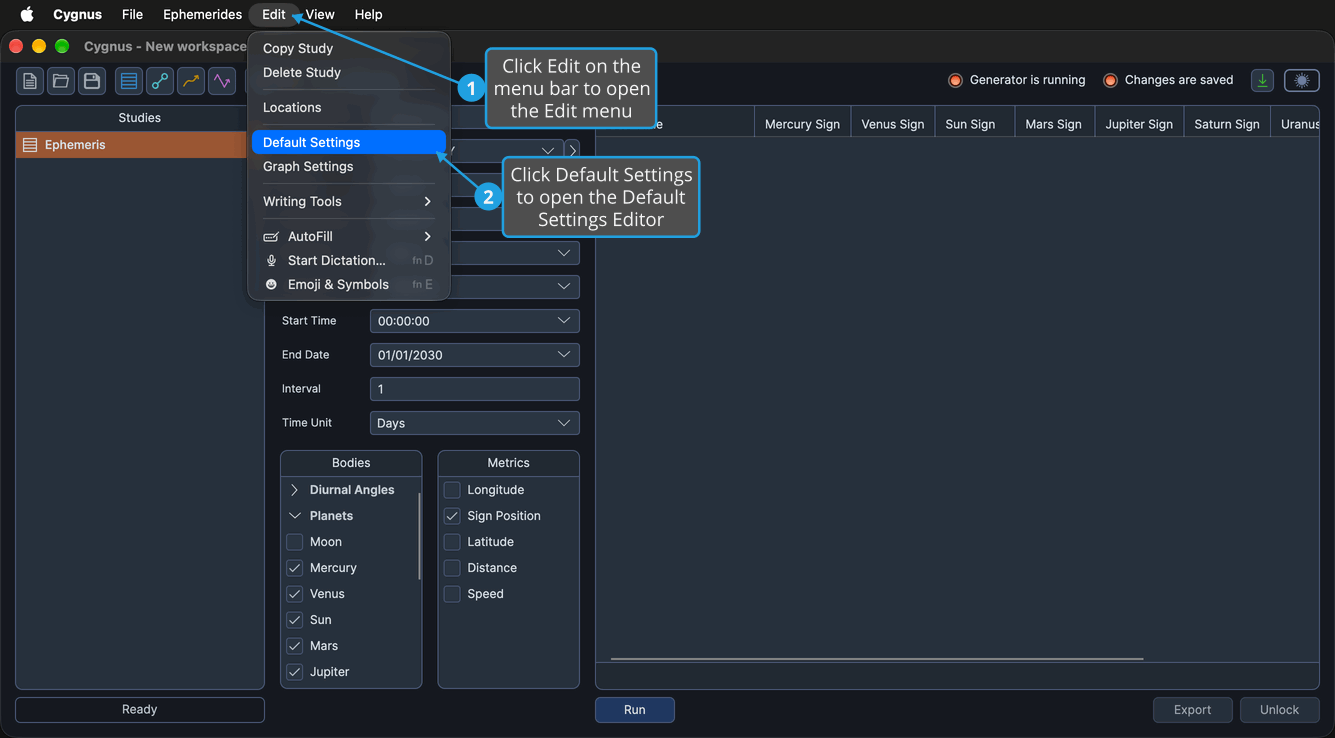Expand the Diurnal Angles group
The height and width of the screenshot is (738, 1335).
(294, 490)
